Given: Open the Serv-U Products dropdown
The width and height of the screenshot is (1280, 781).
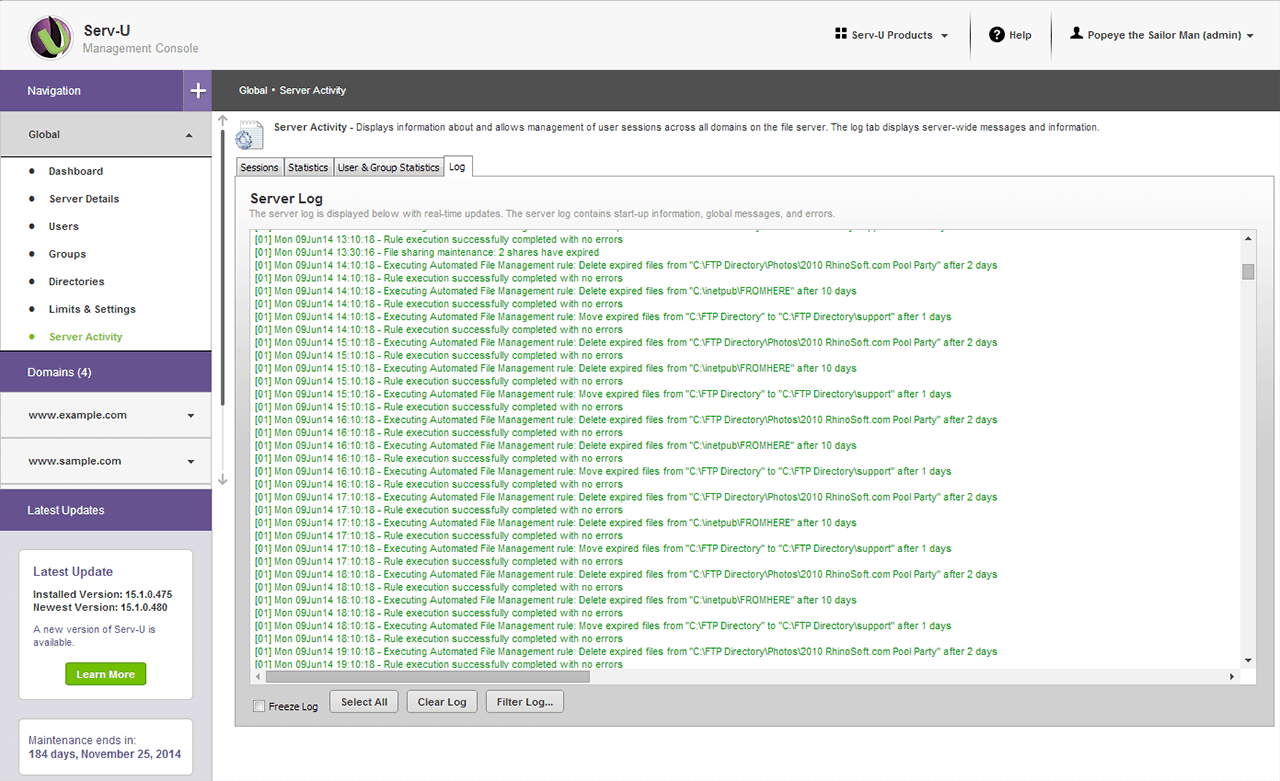Looking at the screenshot, I should pos(891,35).
